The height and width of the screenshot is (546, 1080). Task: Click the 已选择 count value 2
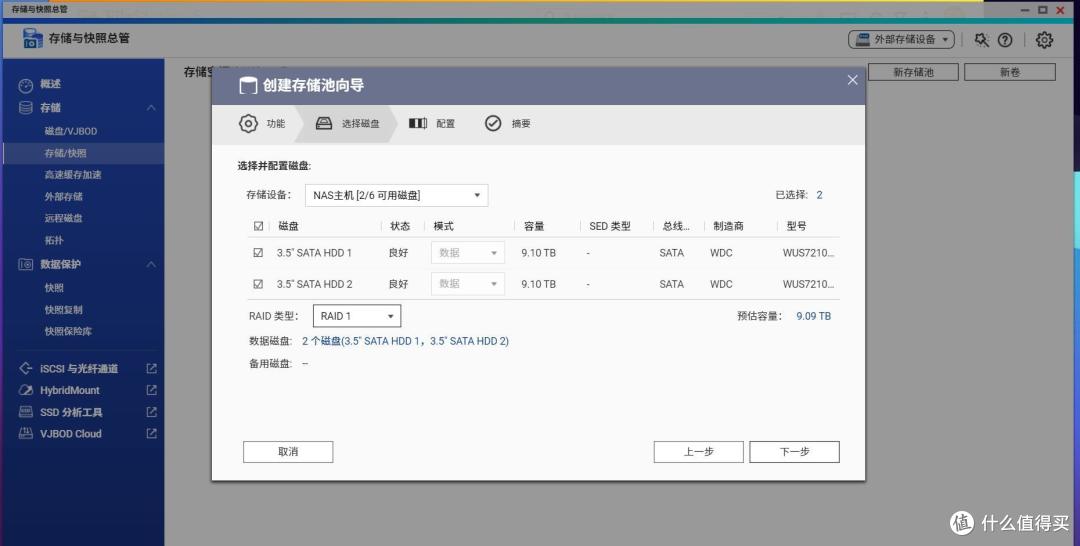820,195
